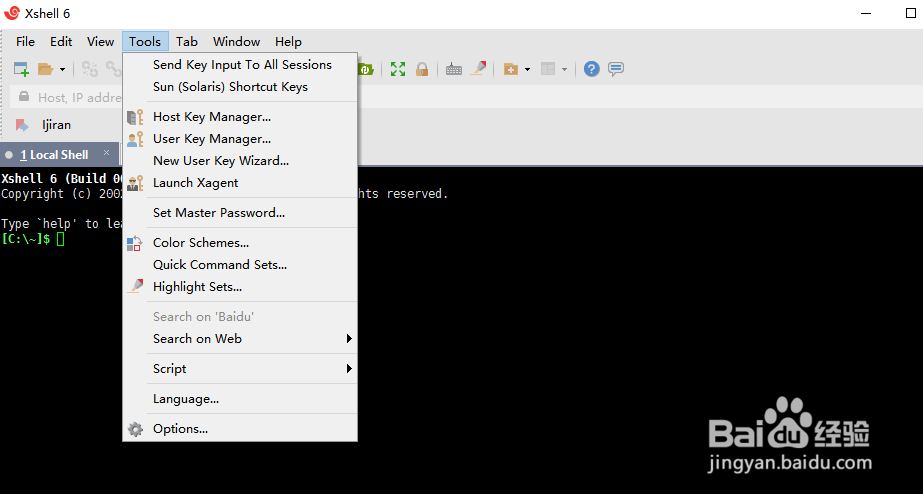The width and height of the screenshot is (923, 494).
Task: Close the Local Shell tab
Action: click(107, 153)
